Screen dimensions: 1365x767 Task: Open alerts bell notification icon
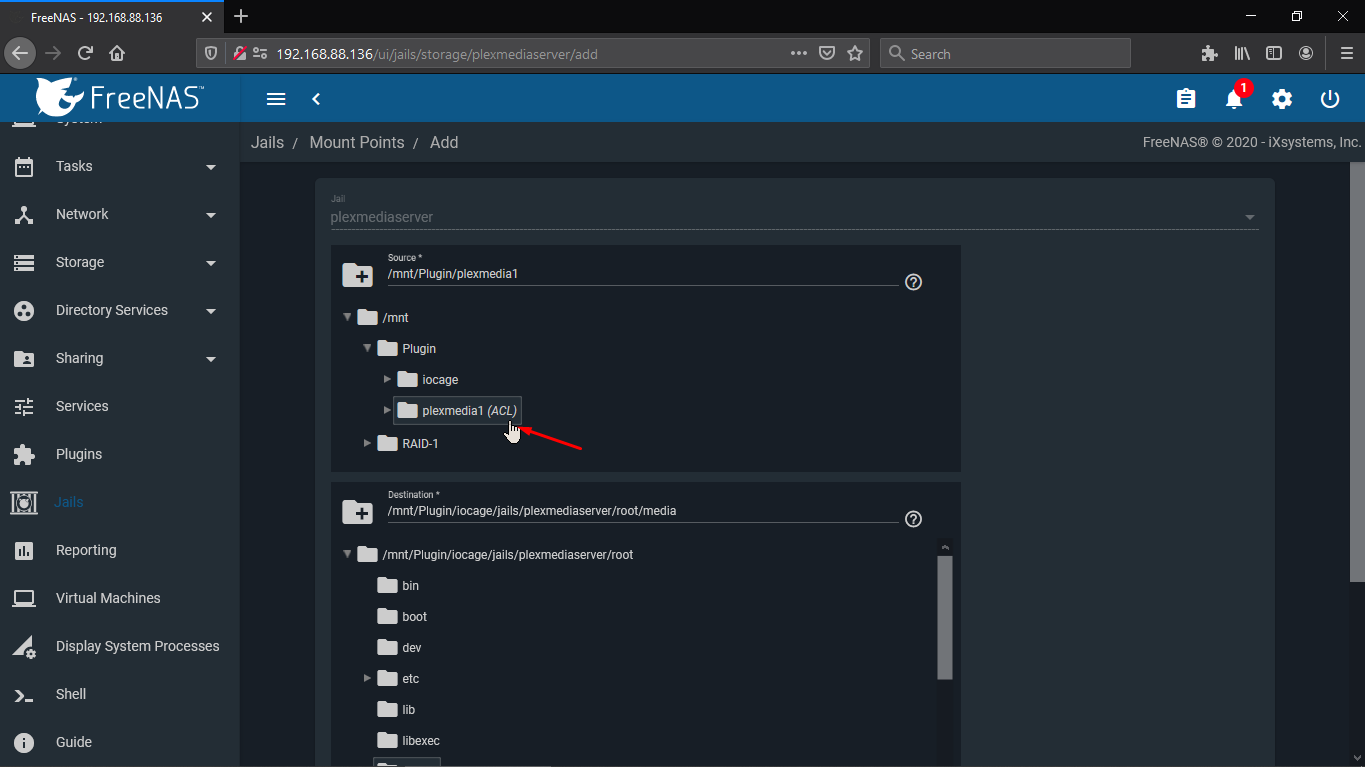tap(1234, 99)
